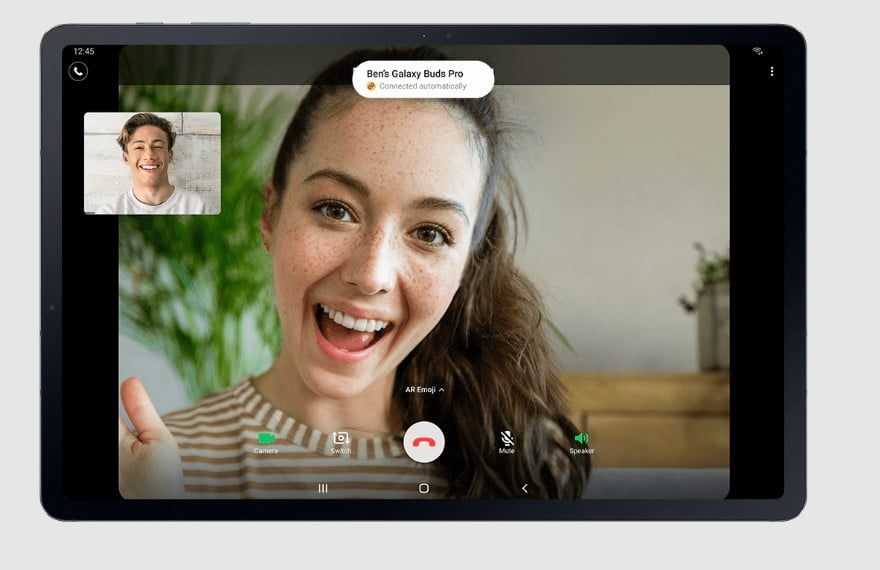Open the three-dot more options menu
Image resolution: width=880 pixels, height=570 pixels.
[772, 71]
